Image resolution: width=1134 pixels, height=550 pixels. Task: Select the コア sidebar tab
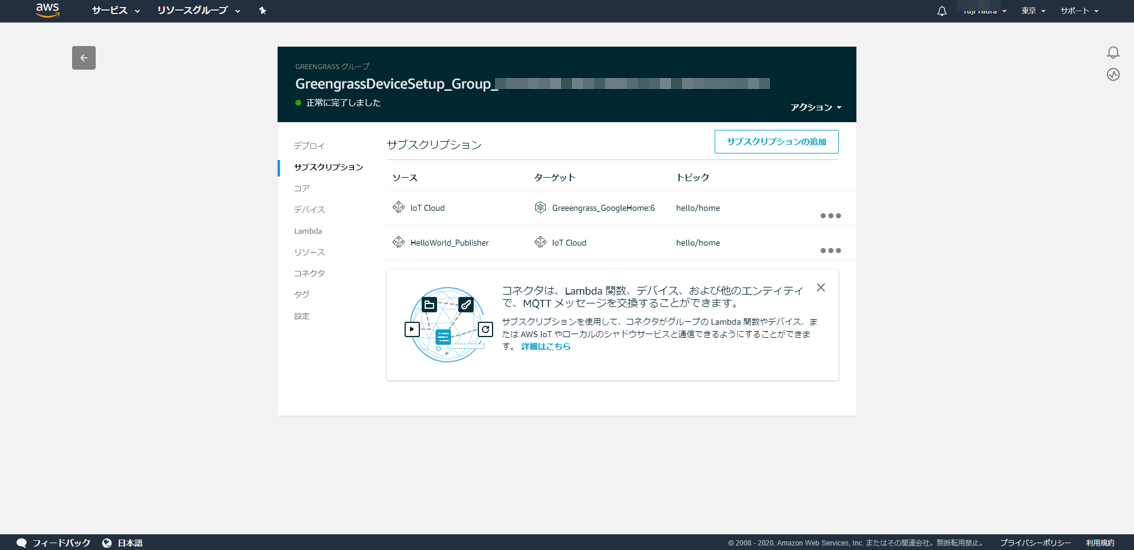[x=302, y=188]
